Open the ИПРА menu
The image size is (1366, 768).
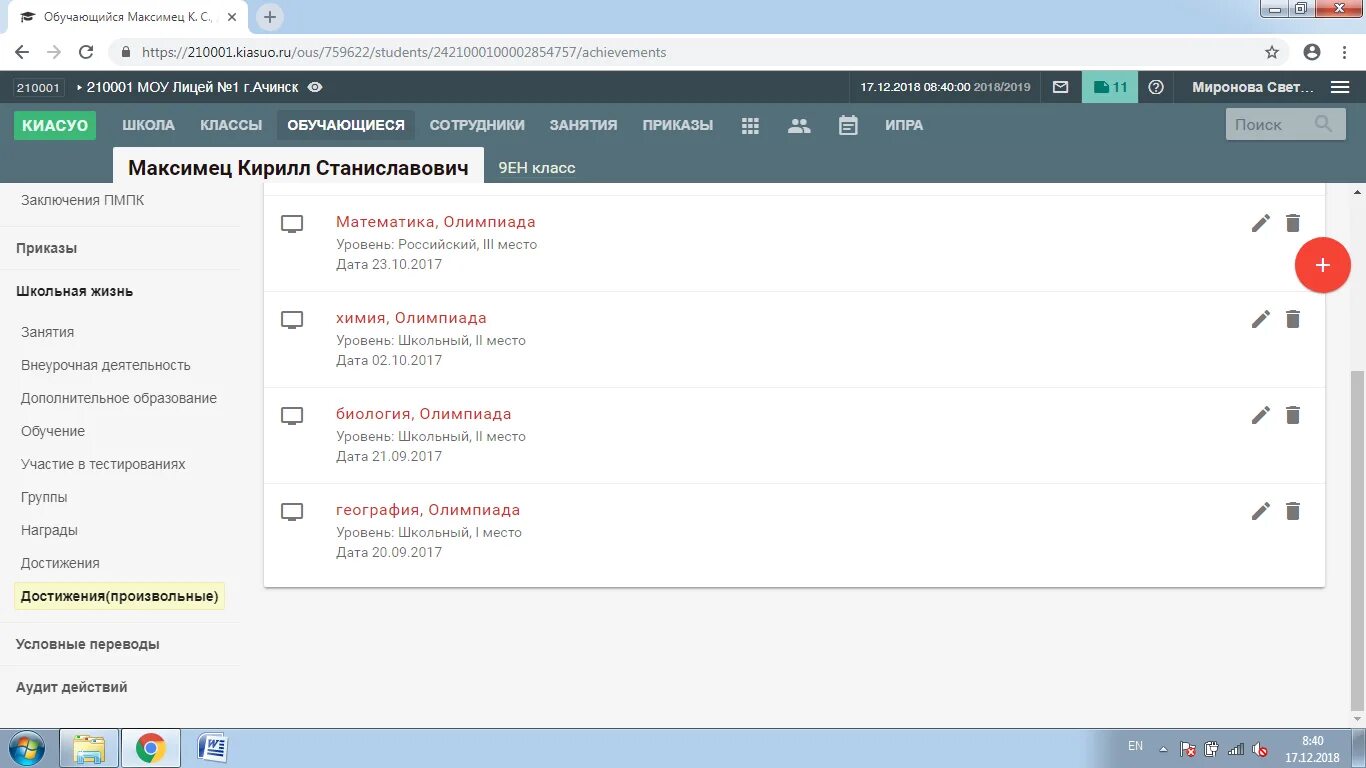(x=904, y=125)
